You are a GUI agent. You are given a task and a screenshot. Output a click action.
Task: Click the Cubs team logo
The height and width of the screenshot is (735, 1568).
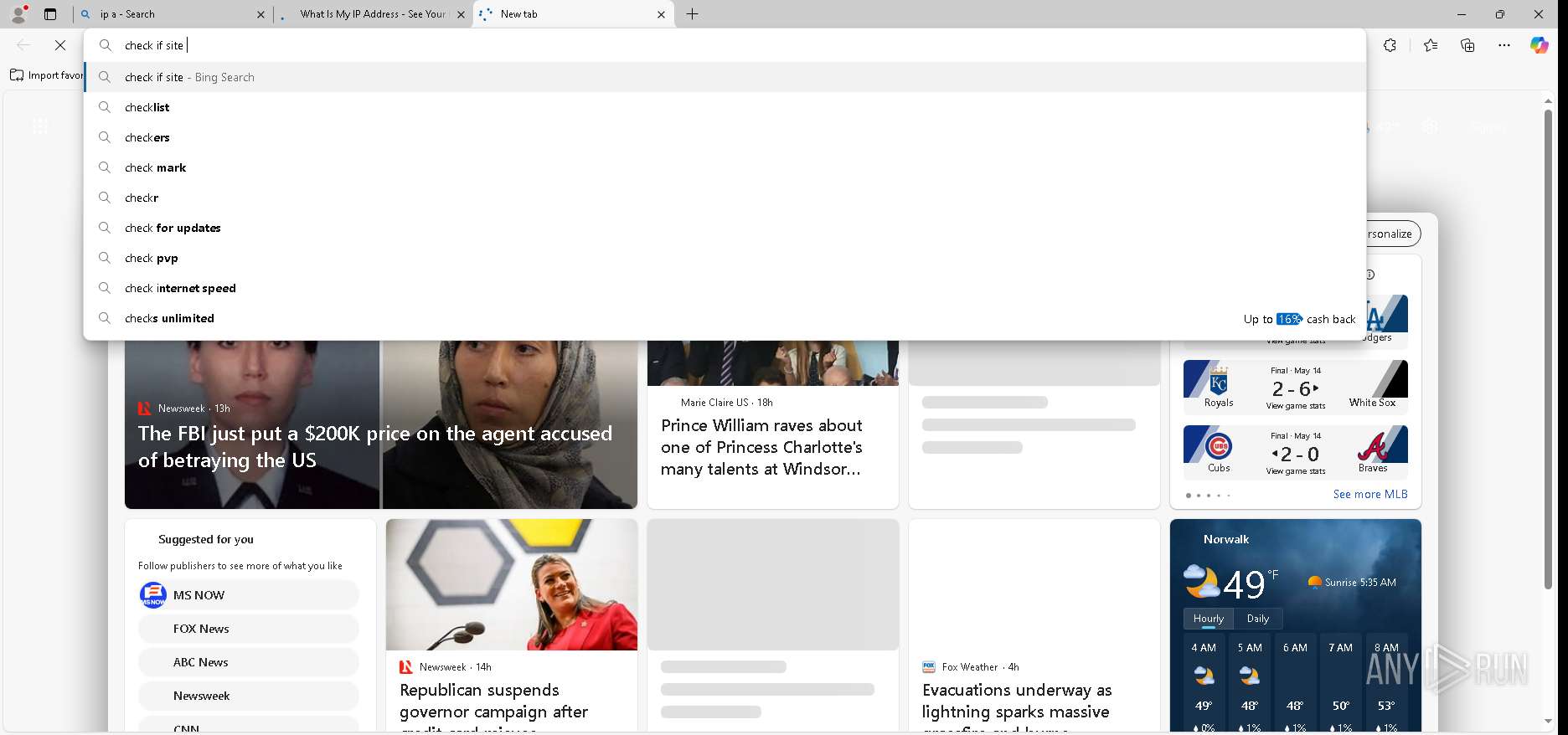point(1219,446)
